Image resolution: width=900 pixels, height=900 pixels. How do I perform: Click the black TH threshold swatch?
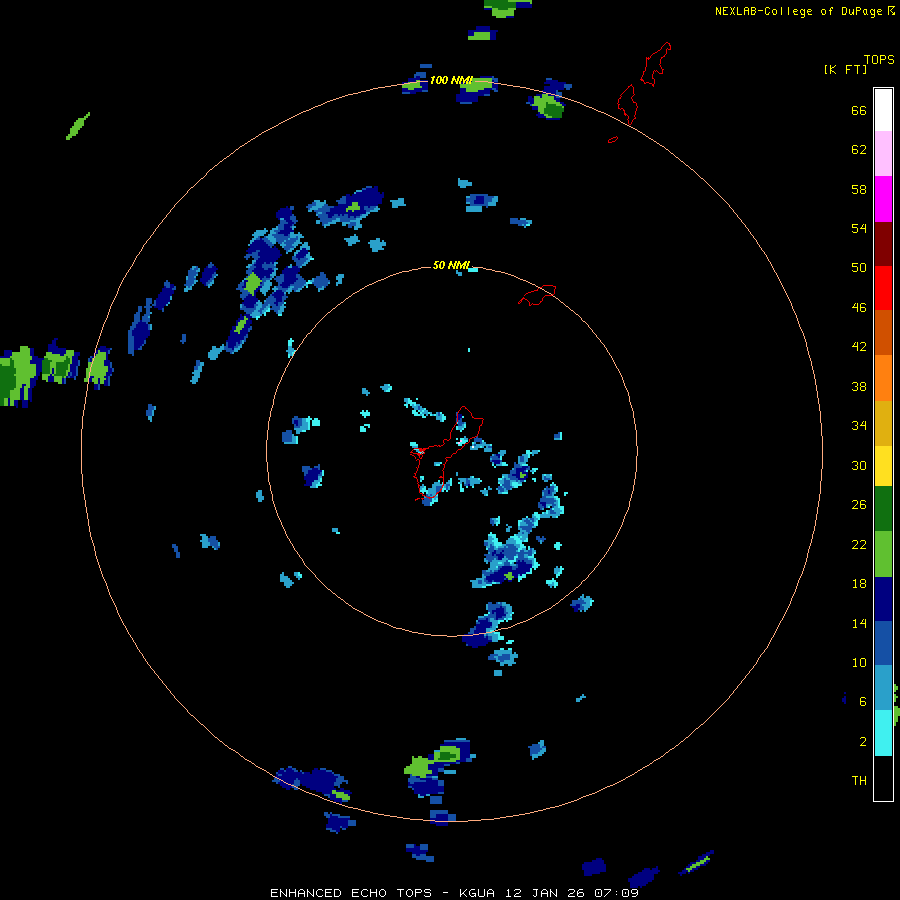click(x=883, y=778)
